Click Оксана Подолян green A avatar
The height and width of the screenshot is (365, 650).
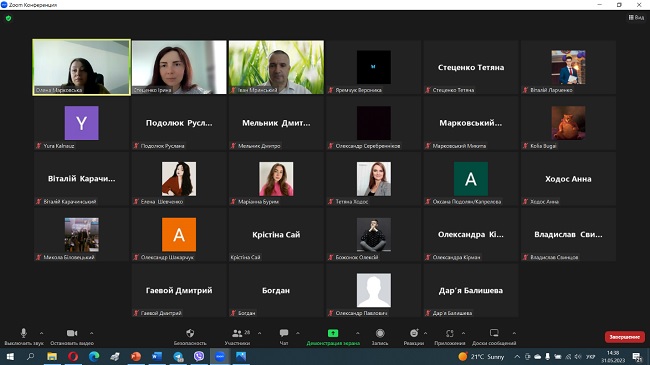[x=471, y=179]
